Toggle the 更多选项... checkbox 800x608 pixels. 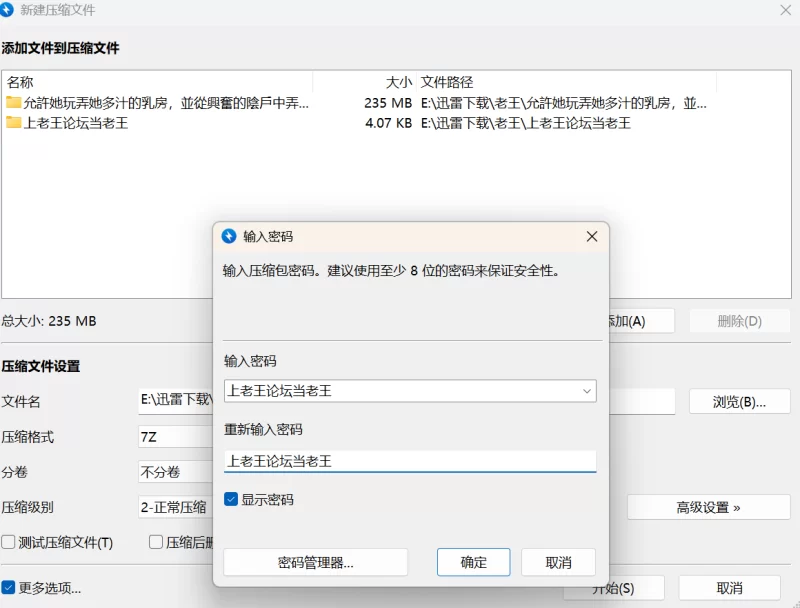(x=8, y=588)
